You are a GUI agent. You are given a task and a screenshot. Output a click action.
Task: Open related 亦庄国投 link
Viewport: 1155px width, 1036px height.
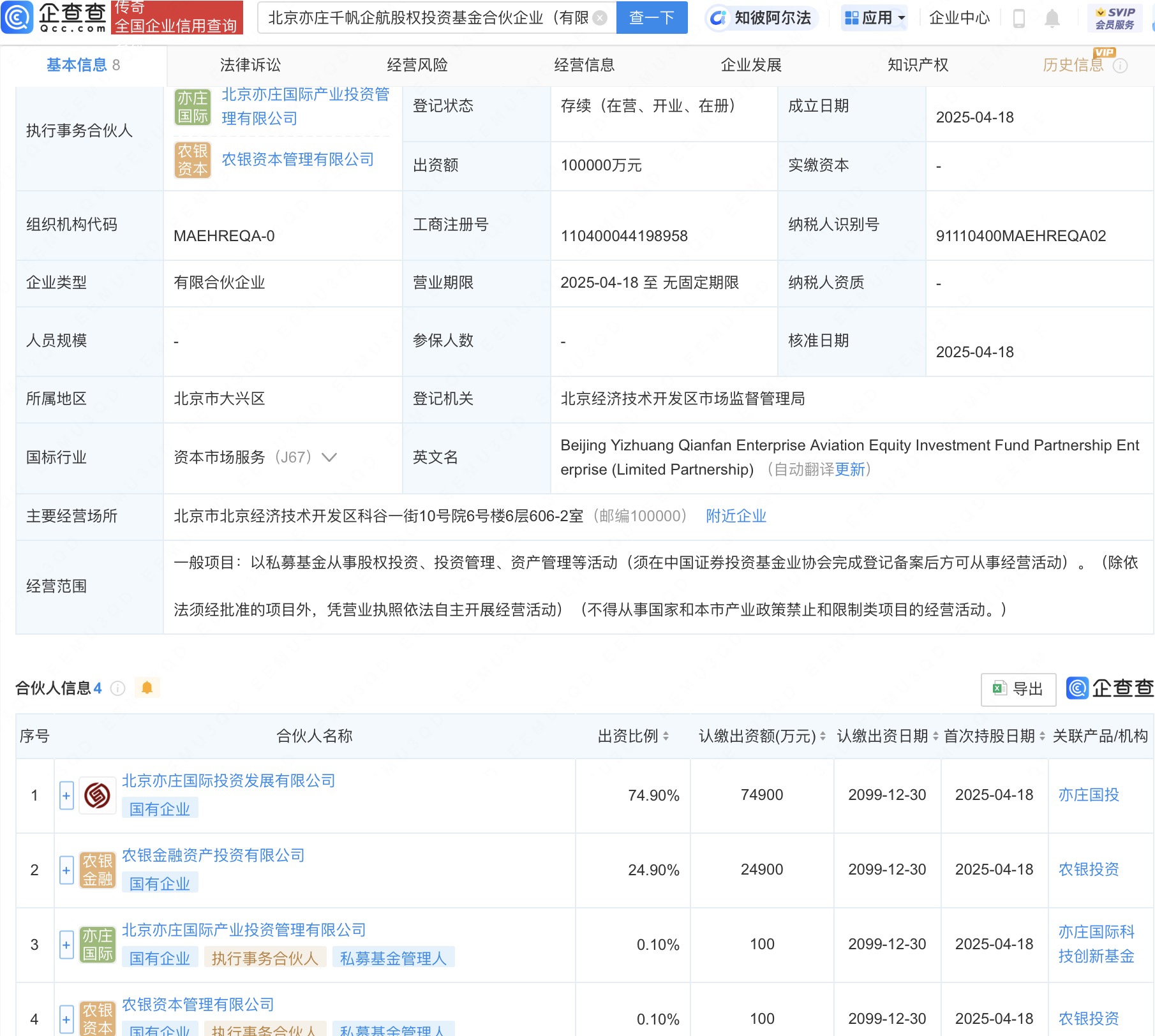click(x=1089, y=795)
